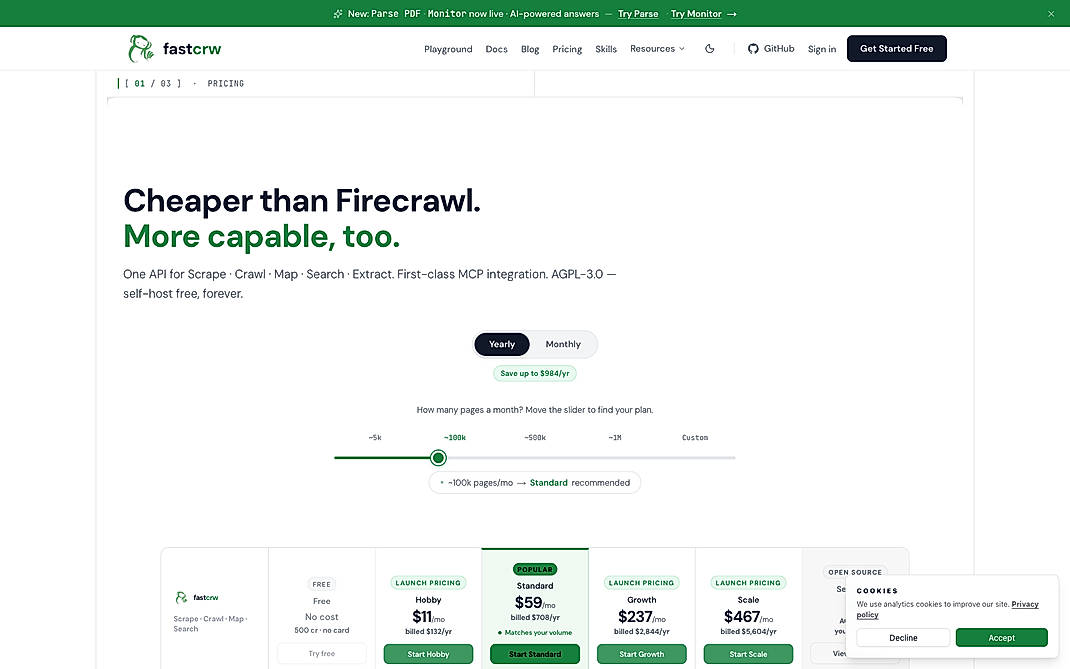Click the Growth LAUNCH PRICING badge
Viewport: 1070px width, 669px height.
click(x=641, y=583)
